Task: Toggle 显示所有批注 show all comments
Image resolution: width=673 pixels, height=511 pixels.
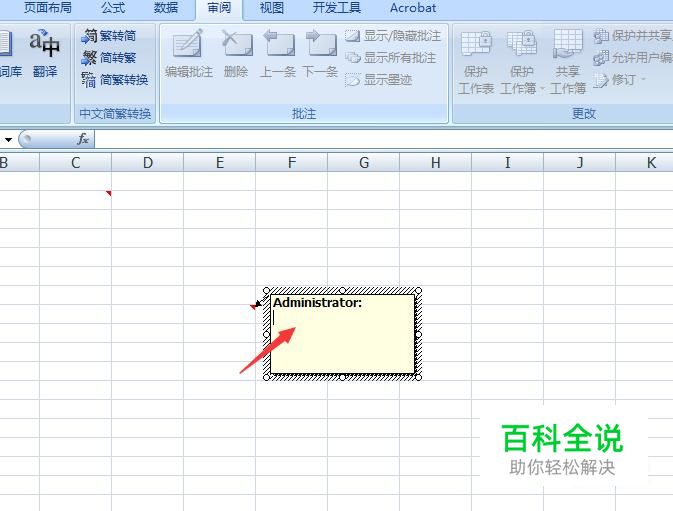Action: (x=390, y=57)
